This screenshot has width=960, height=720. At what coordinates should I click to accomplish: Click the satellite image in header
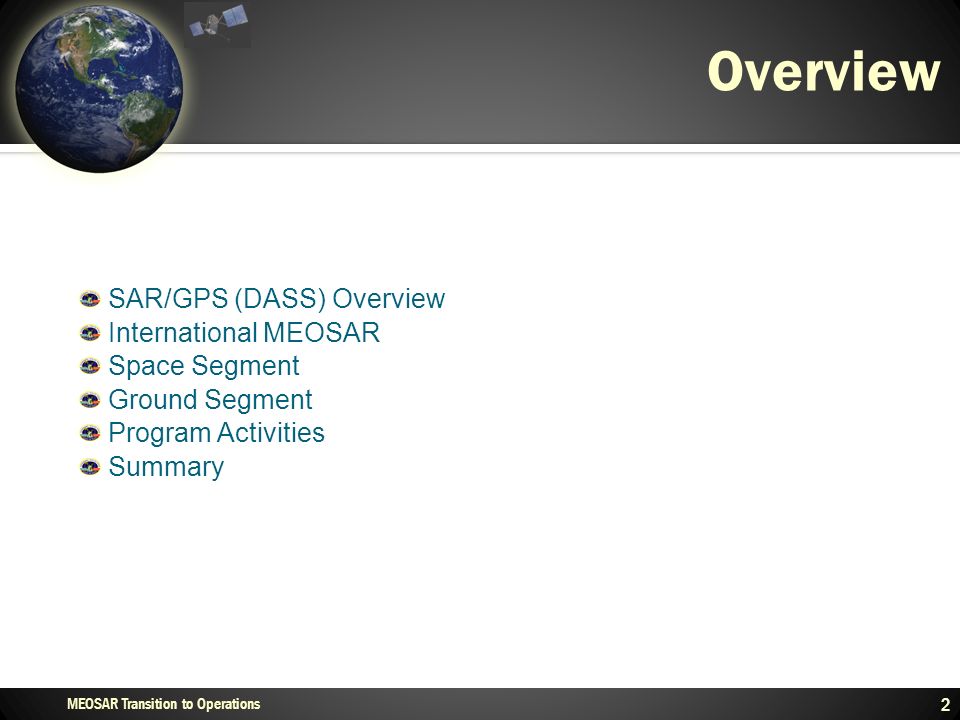click(x=217, y=24)
